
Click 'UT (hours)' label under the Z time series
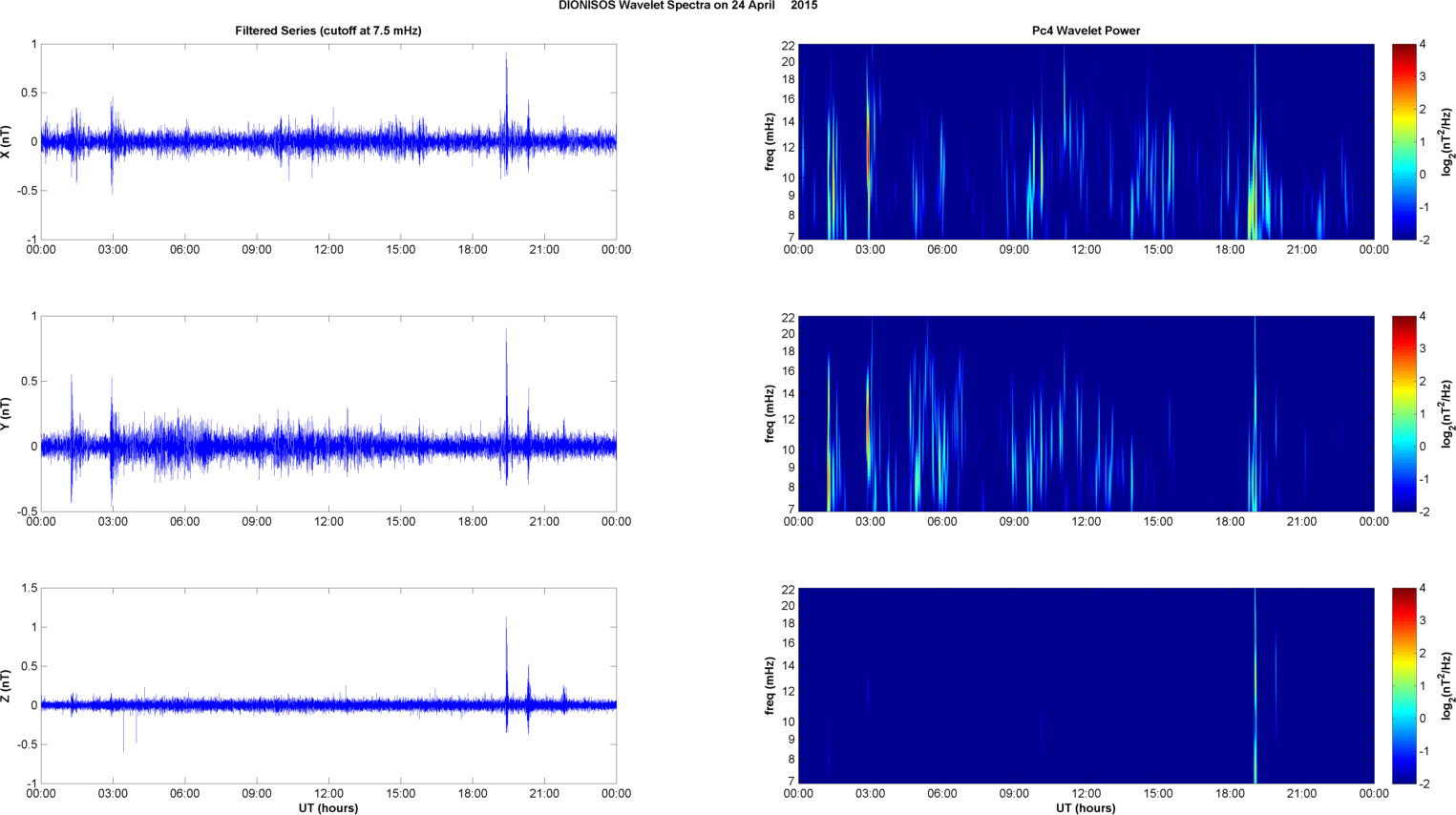click(328, 808)
